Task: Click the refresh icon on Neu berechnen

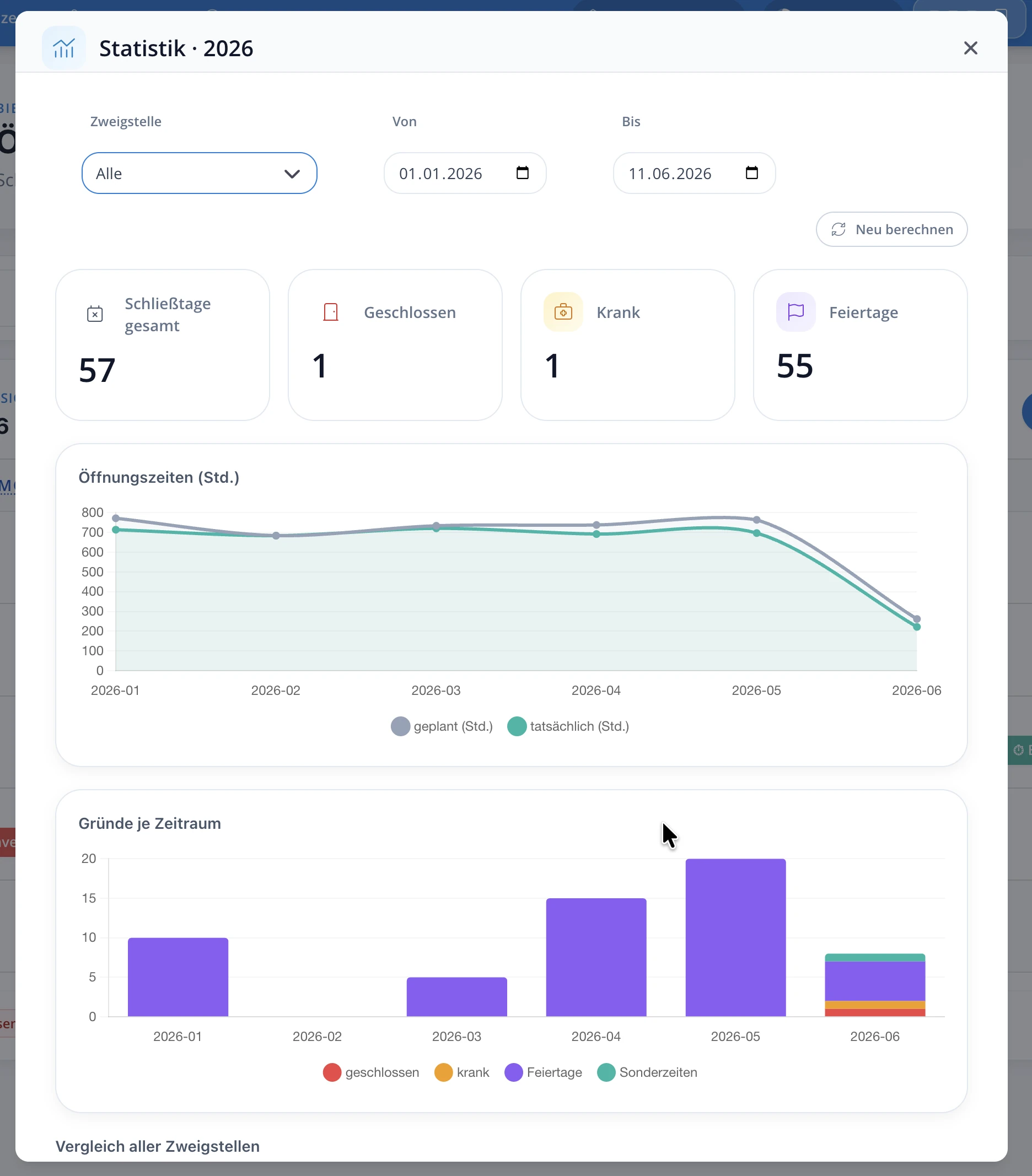Action: [838, 230]
